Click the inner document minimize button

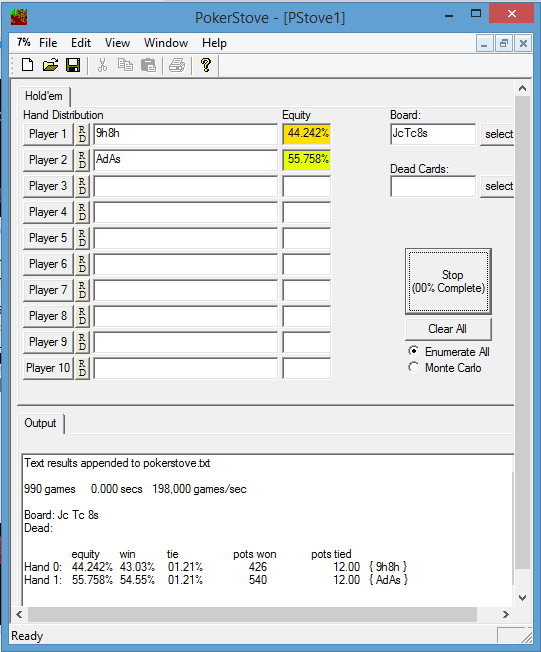pyautogui.click(x=484, y=43)
